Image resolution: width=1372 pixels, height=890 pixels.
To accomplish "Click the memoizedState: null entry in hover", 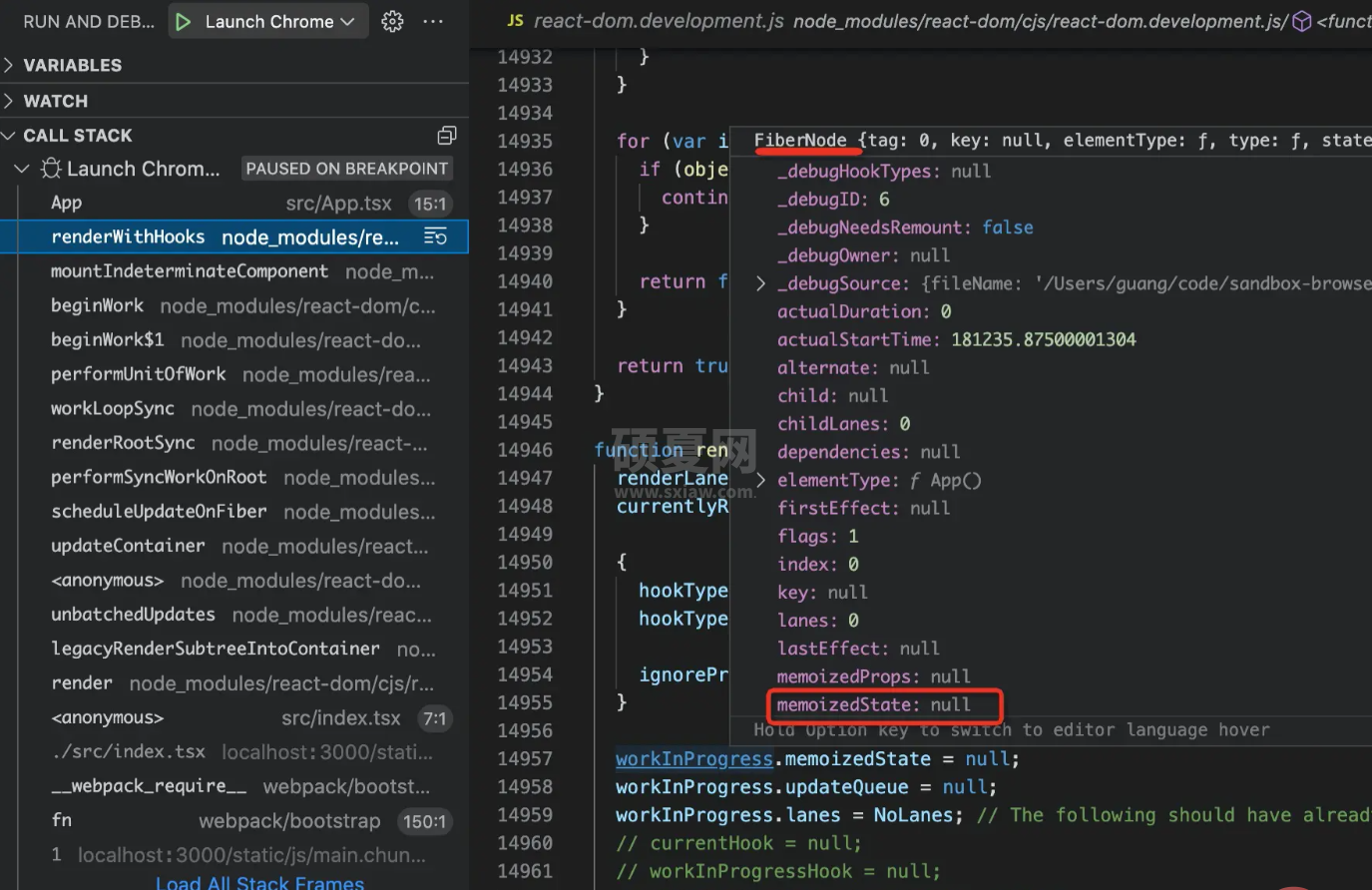I will coord(873,705).
